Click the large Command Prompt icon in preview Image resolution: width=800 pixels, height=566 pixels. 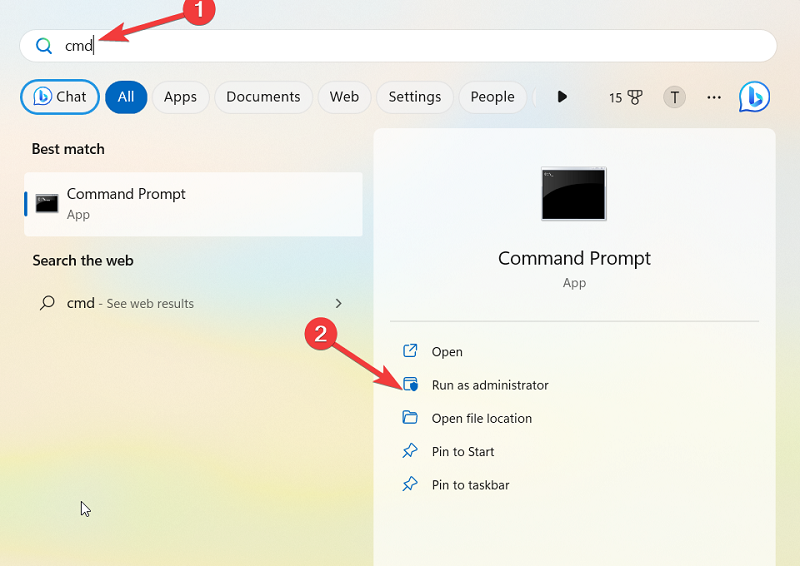coord(573,194)
